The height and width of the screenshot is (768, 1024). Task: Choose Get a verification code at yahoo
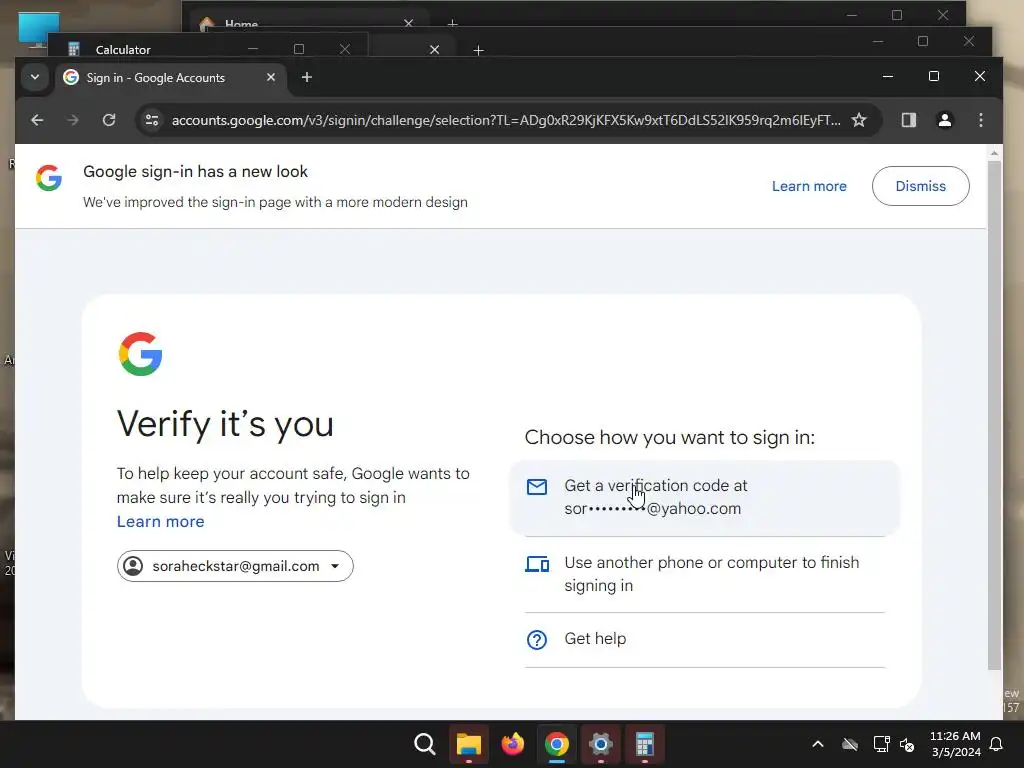pos(704,498)
